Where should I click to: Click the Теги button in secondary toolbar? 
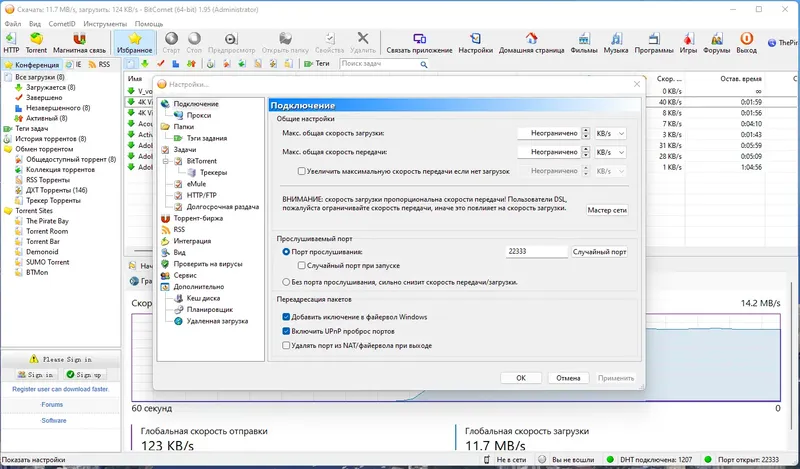317,64
